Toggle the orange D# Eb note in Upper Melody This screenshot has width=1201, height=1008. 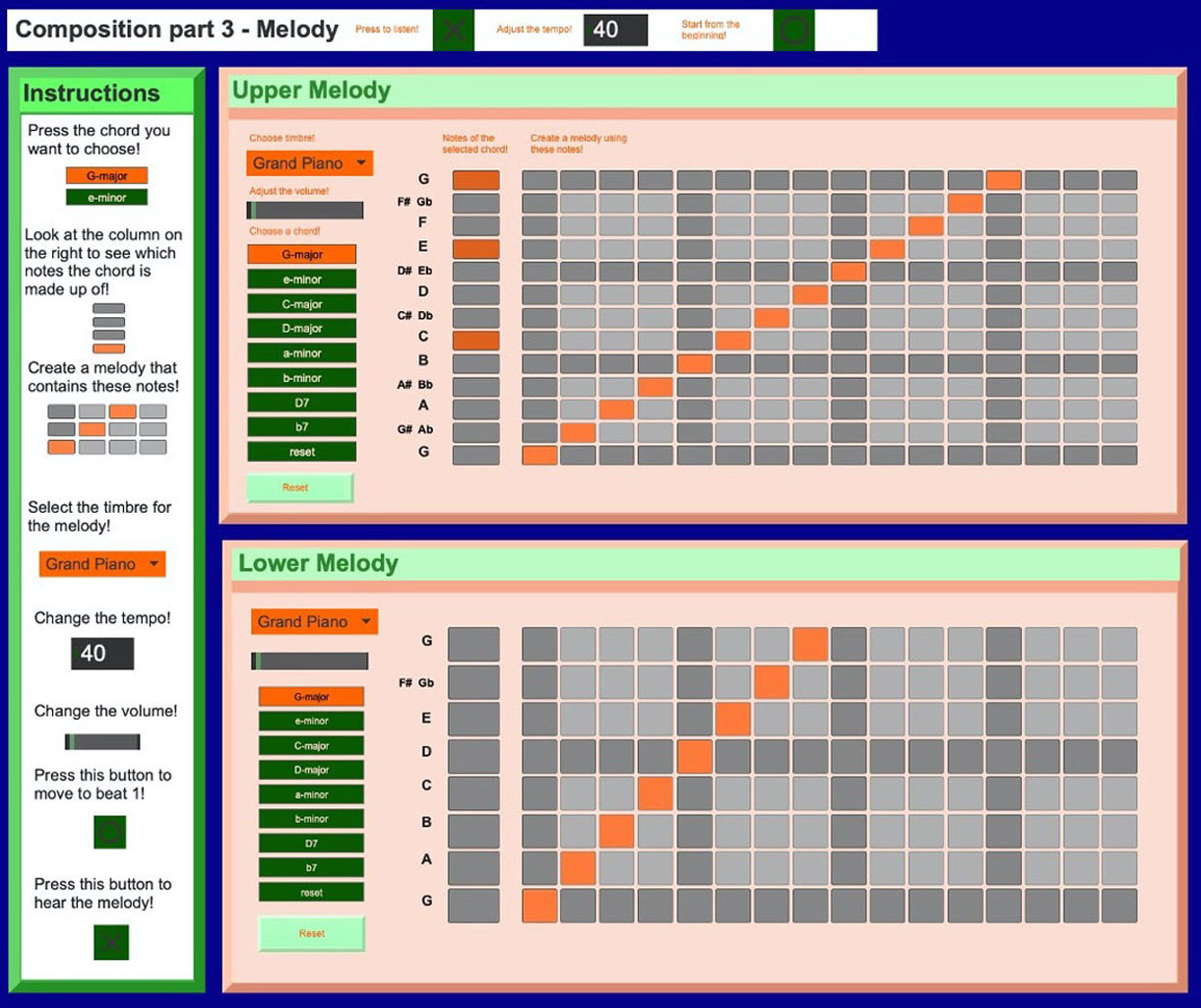click(849, 271)
